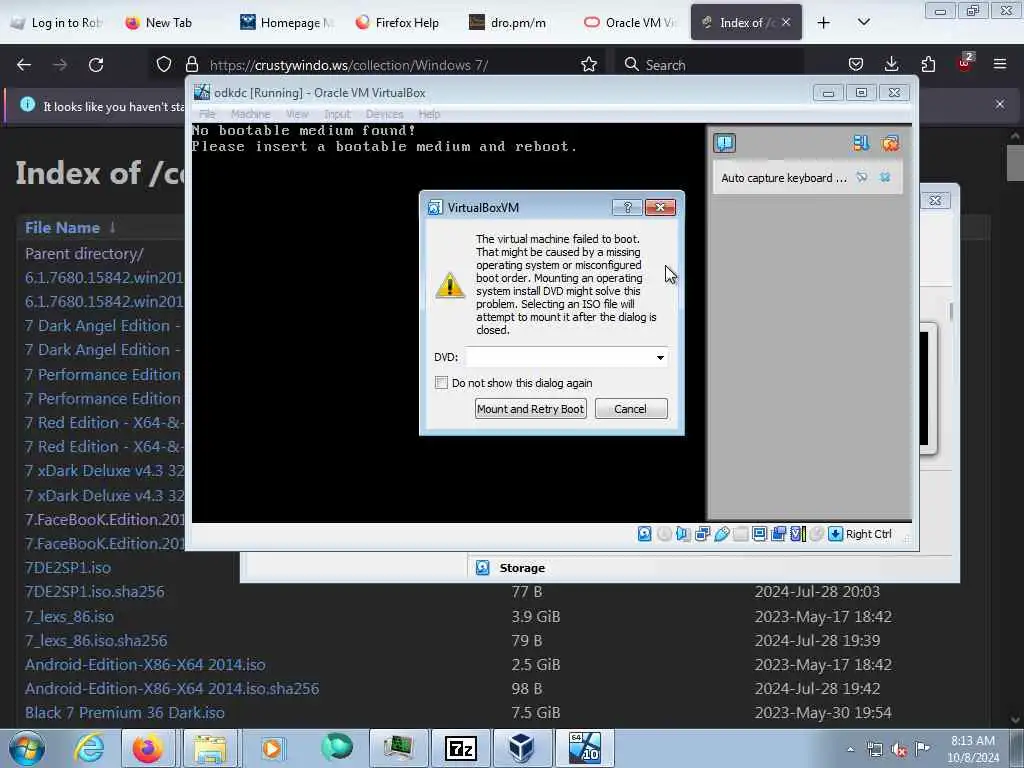The width and height of the screenshot is (1024, 768).
Task: Click the audio indicator in VM status bar
Action: click(x=683, y=534)
